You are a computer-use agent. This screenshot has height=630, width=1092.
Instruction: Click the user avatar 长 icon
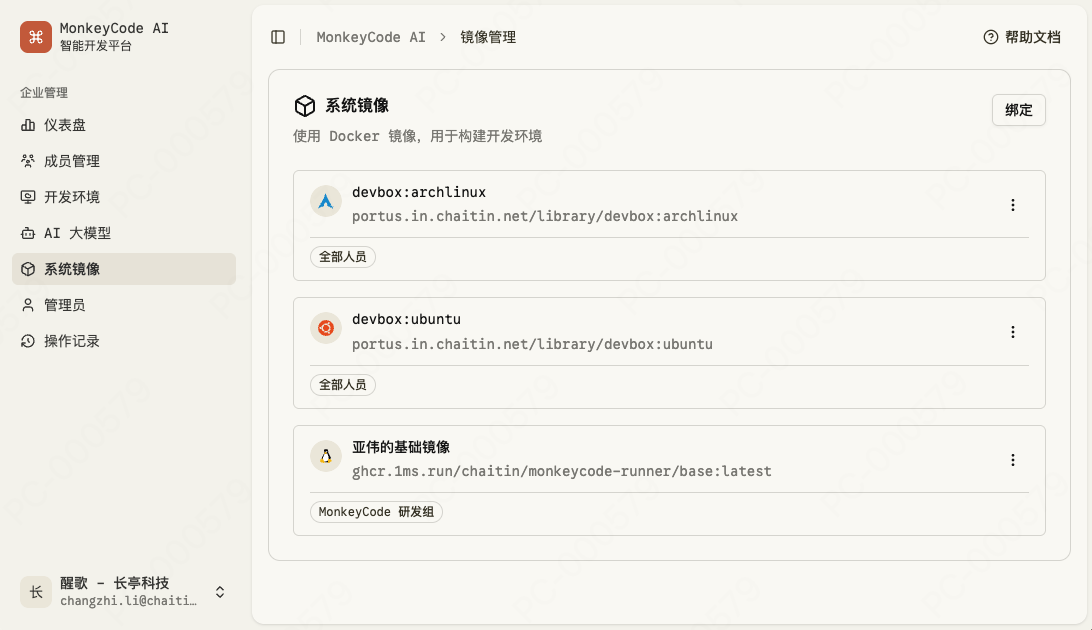[x=36, y=591]
